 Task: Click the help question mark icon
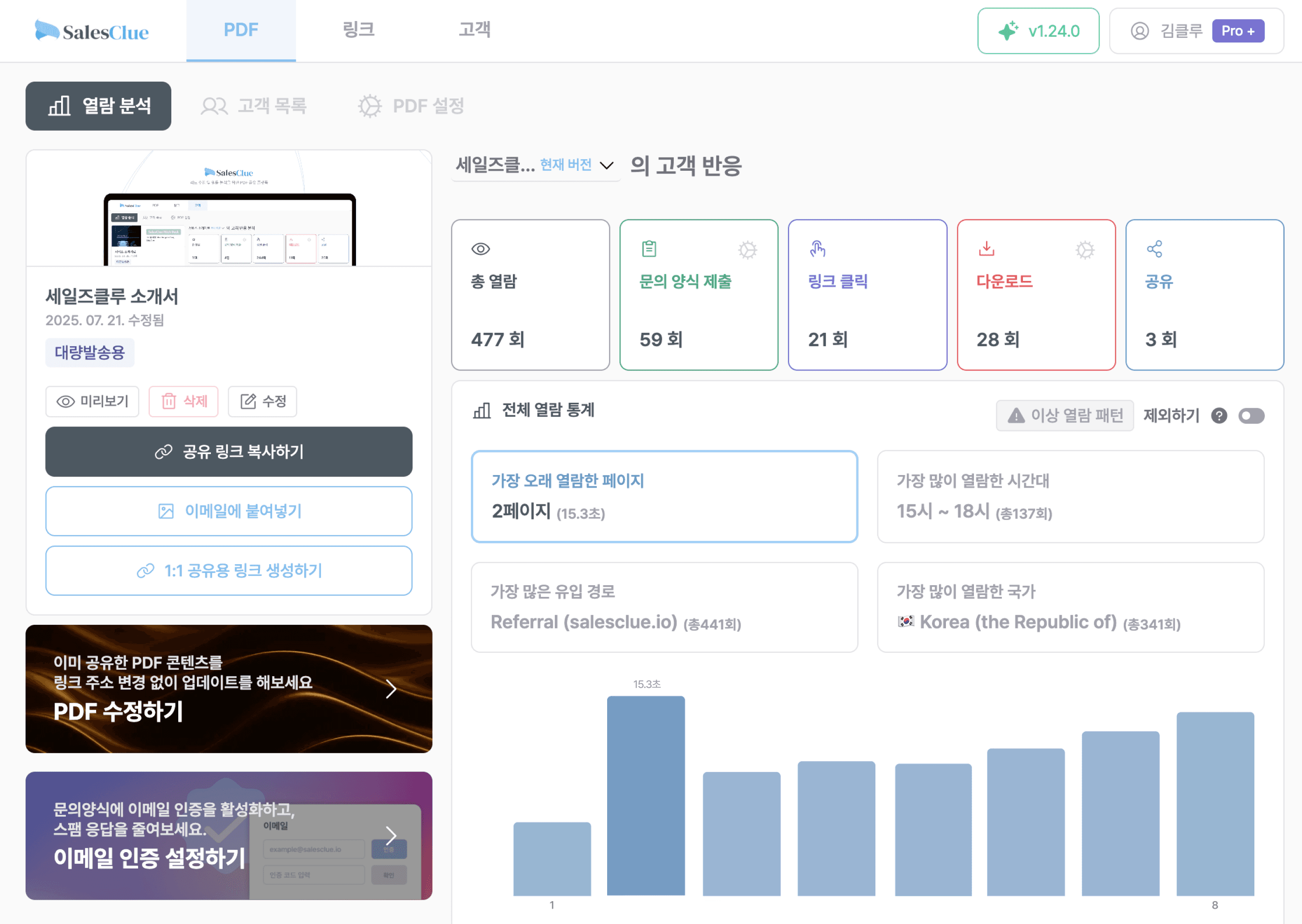pyautogui.click(x=1218, y=416)
